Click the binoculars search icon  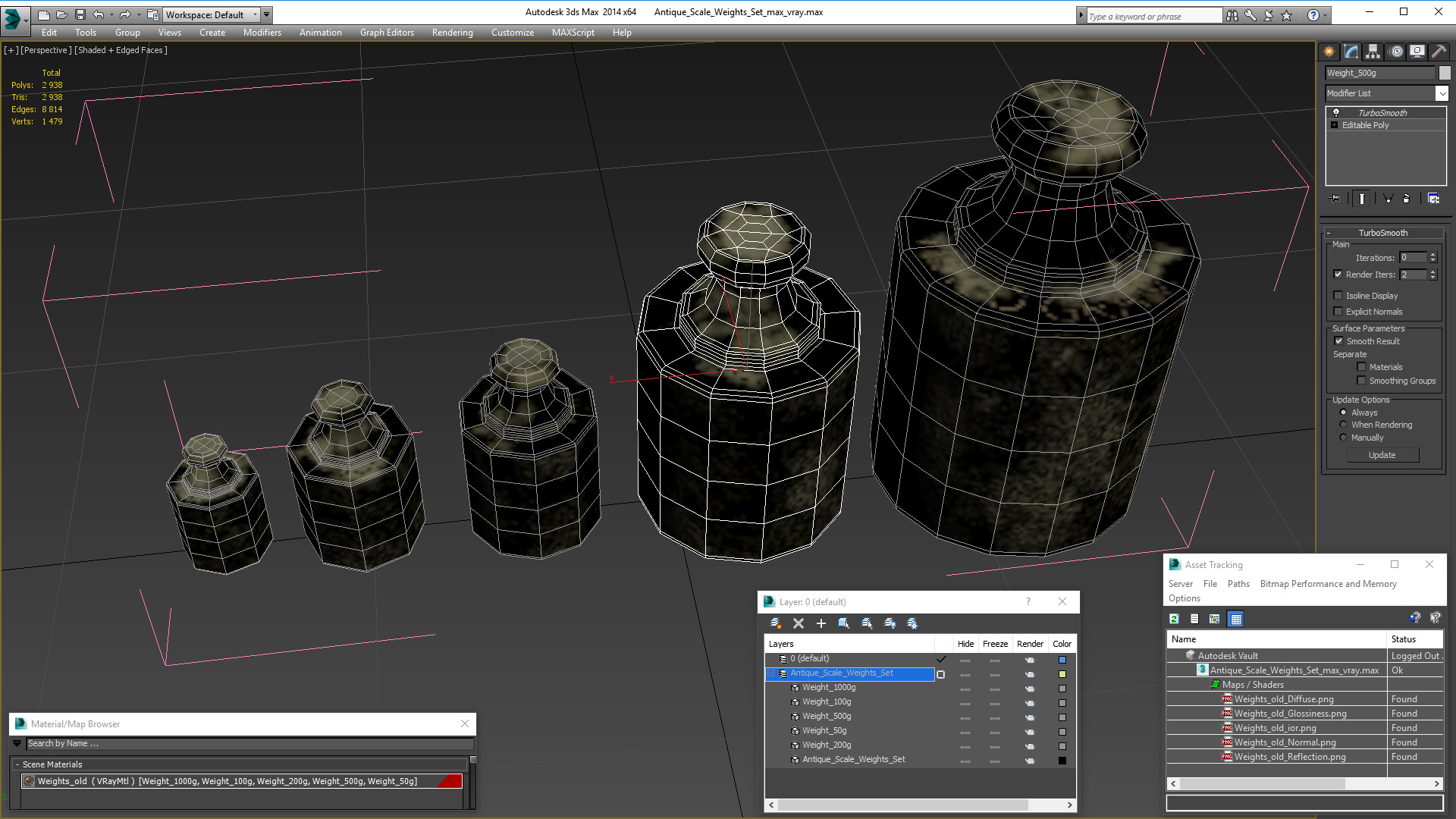[1232, 15]
